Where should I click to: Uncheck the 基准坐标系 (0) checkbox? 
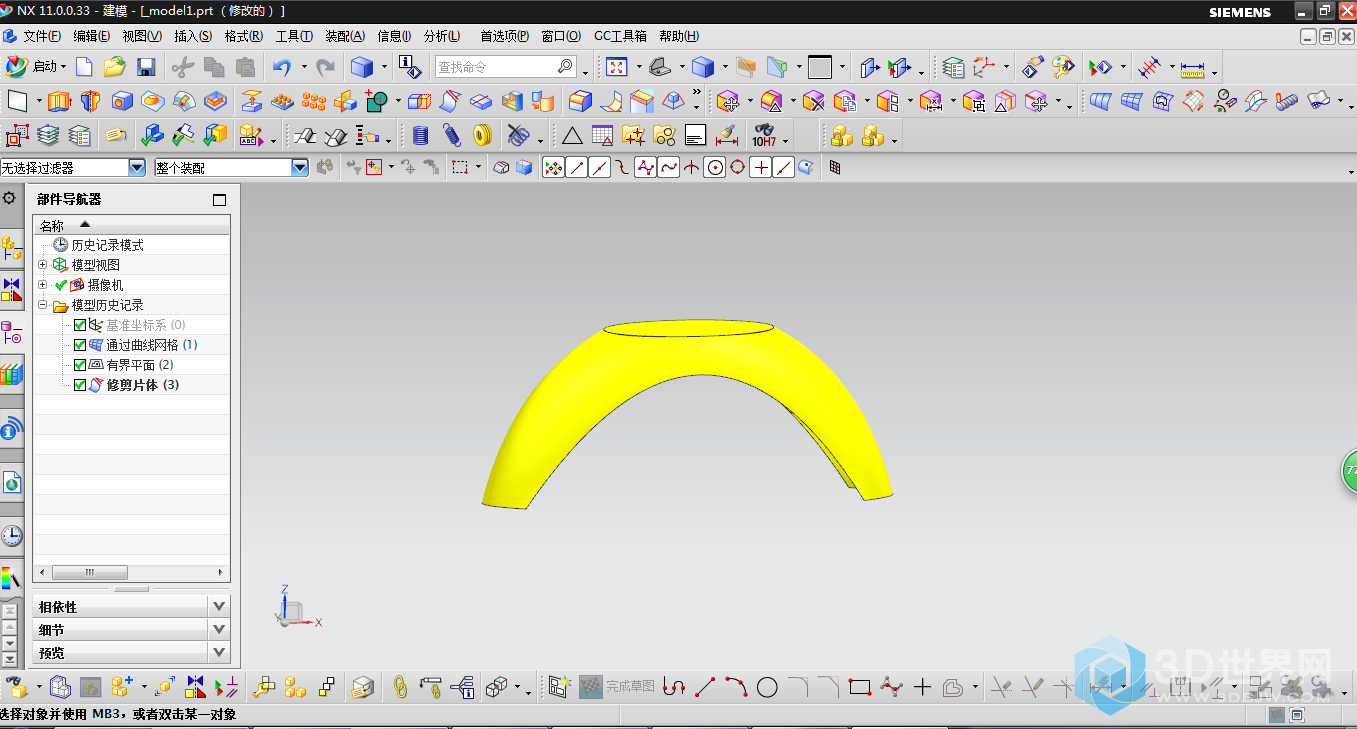pos(80,325)
